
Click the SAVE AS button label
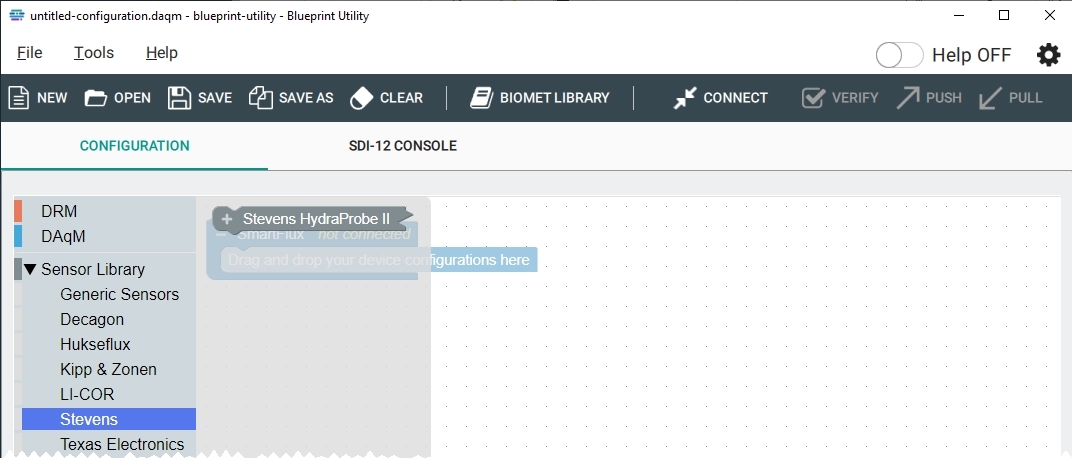coord(306,98)
